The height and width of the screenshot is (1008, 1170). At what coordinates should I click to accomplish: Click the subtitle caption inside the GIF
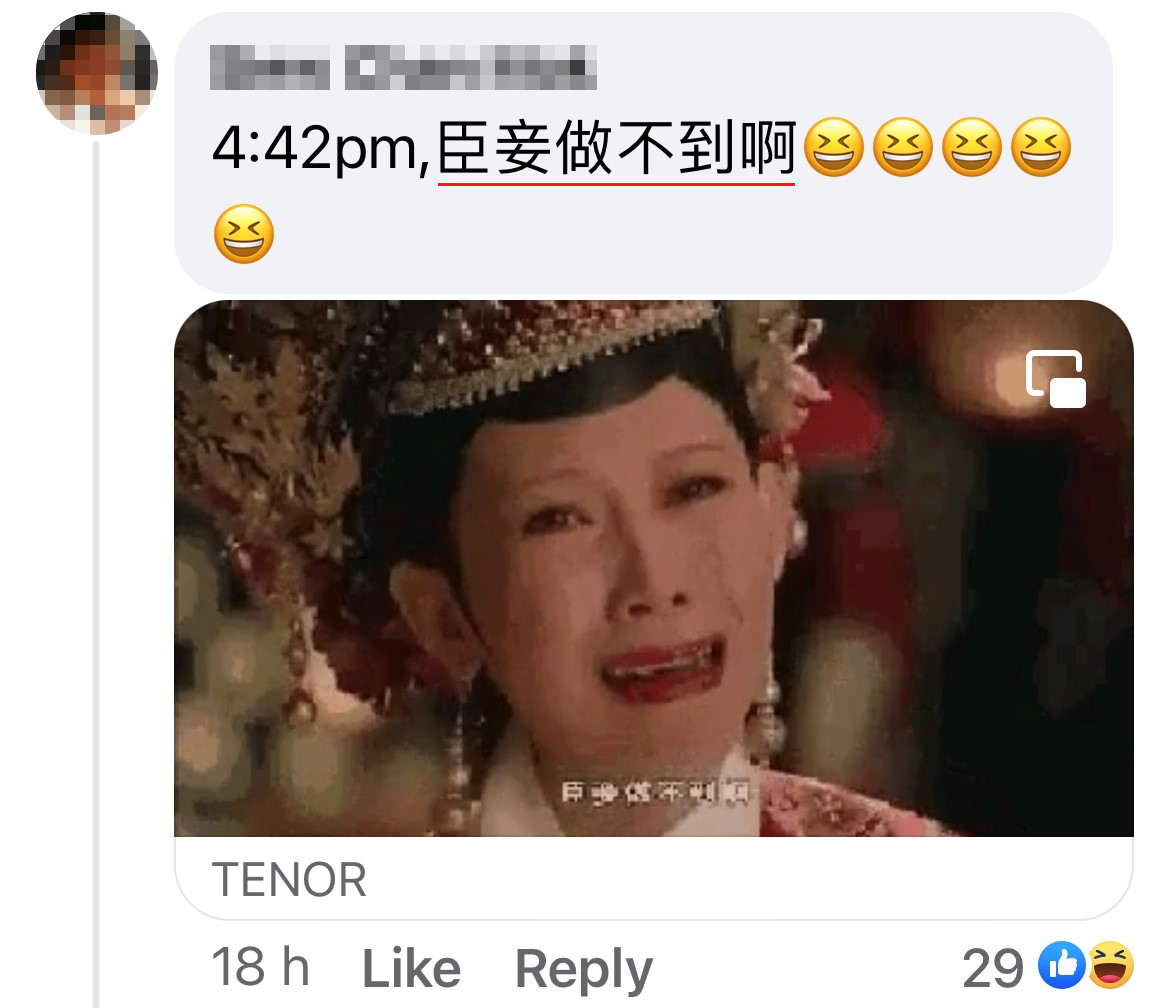coord(655,792)
